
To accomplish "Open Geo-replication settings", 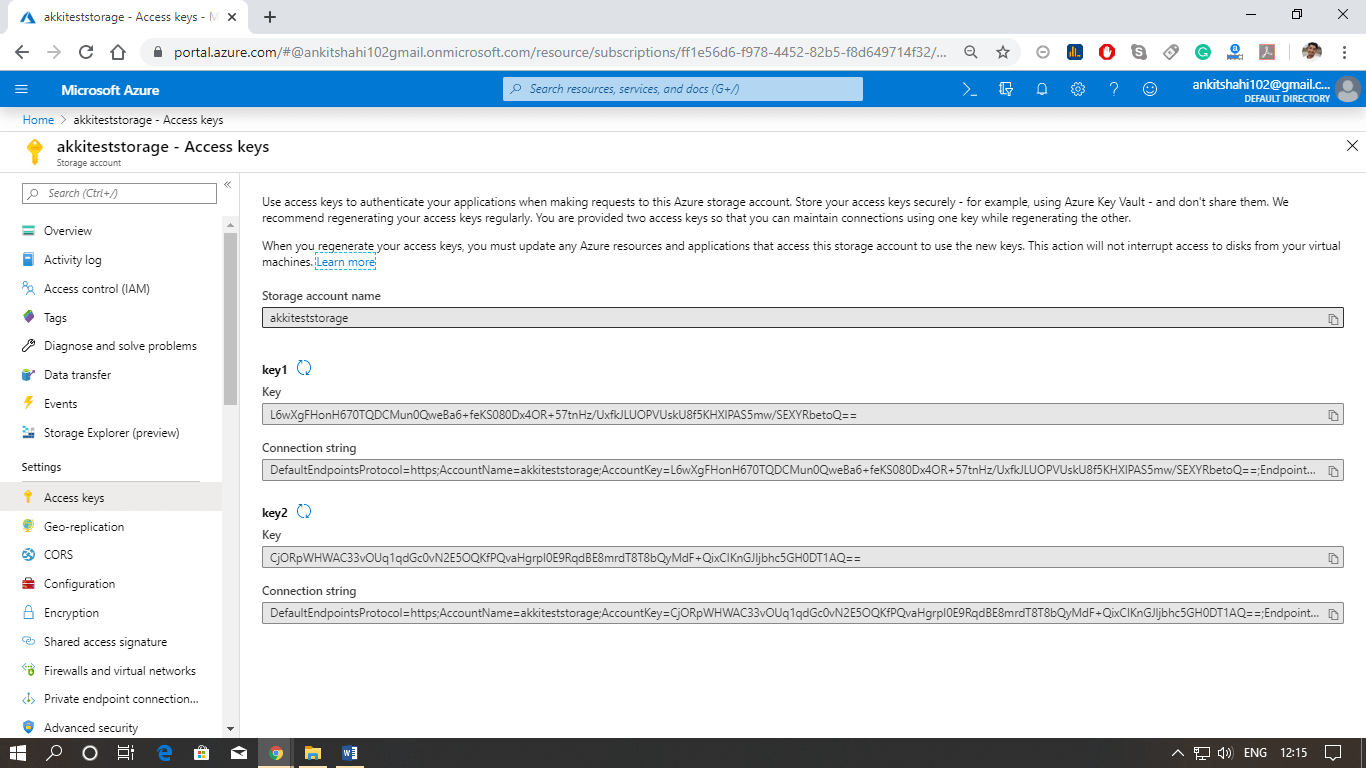I will (84, 527).
